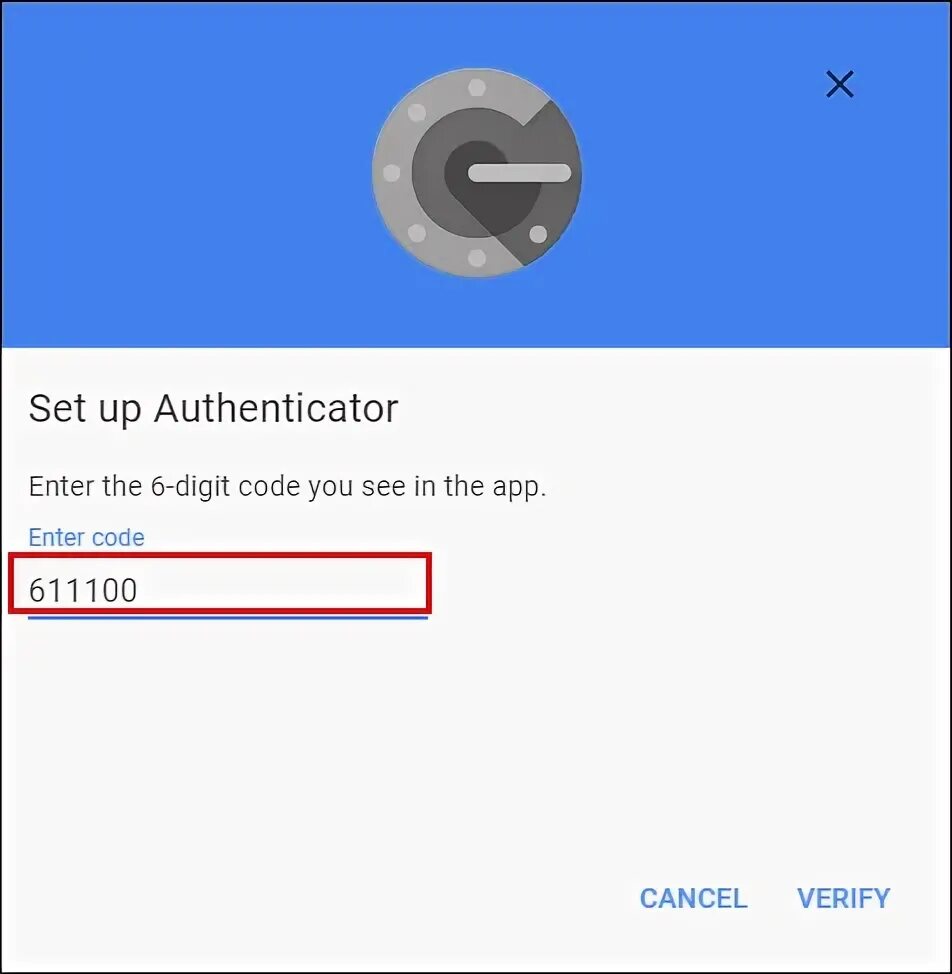Click the blue underline beneath the code field
The image size is (952, 974).
pos(227,617)
